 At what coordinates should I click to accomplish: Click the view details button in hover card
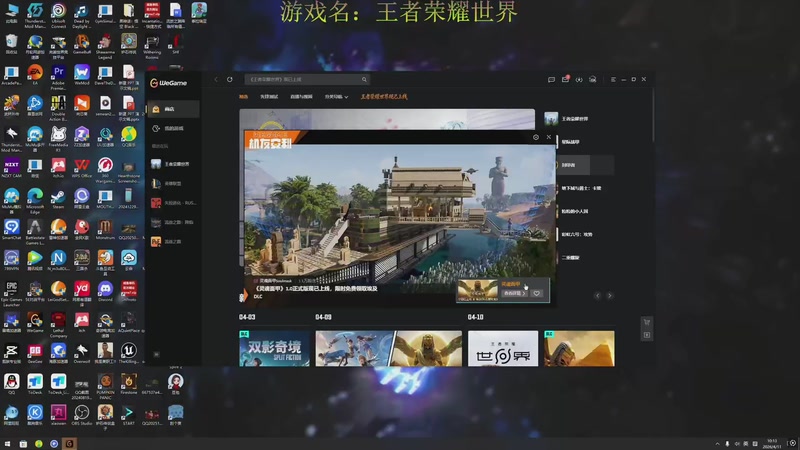[x=514, y=293]
